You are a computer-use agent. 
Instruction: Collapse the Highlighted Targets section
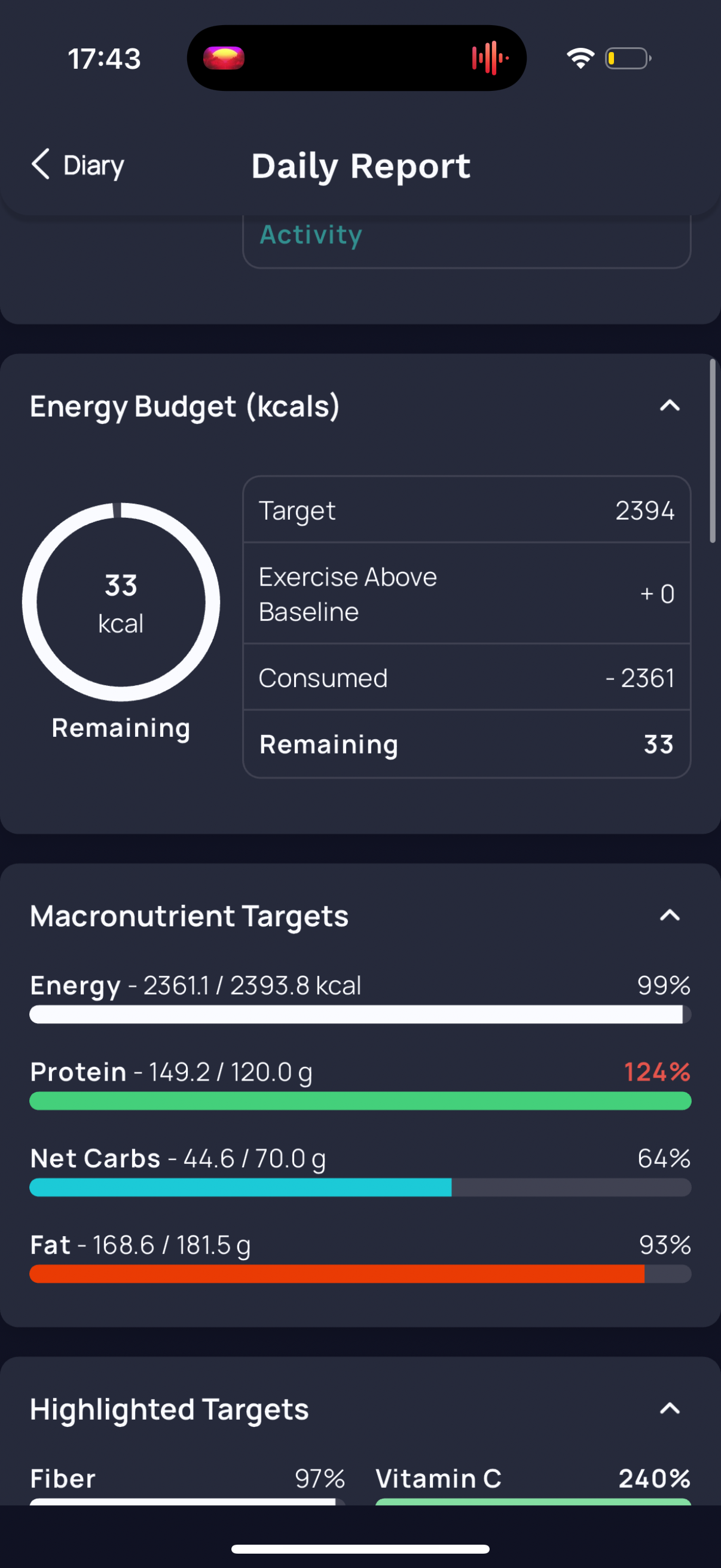669,1408
